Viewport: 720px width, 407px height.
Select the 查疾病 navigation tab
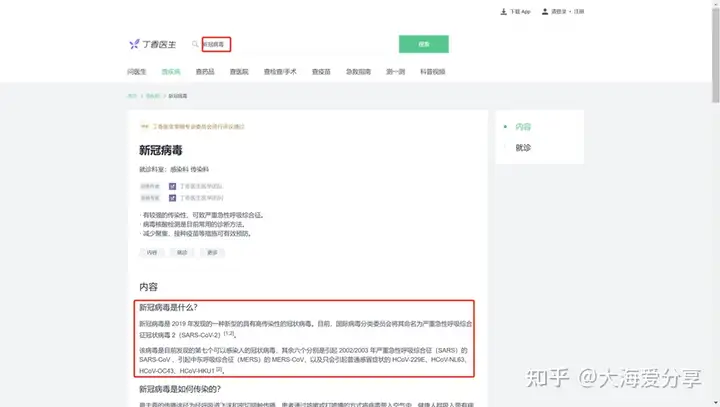(171, 72)
